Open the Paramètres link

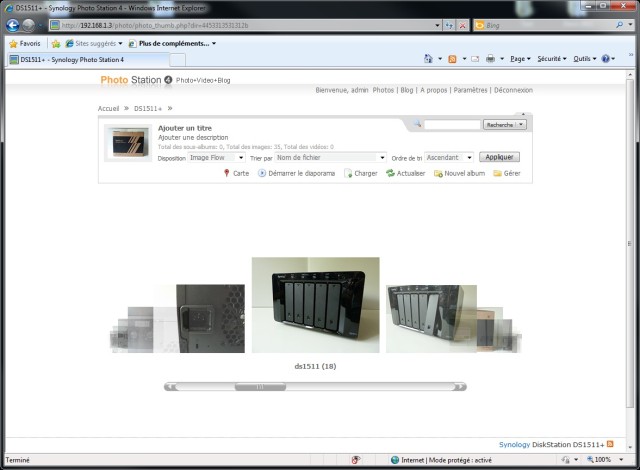pos(470,90)
